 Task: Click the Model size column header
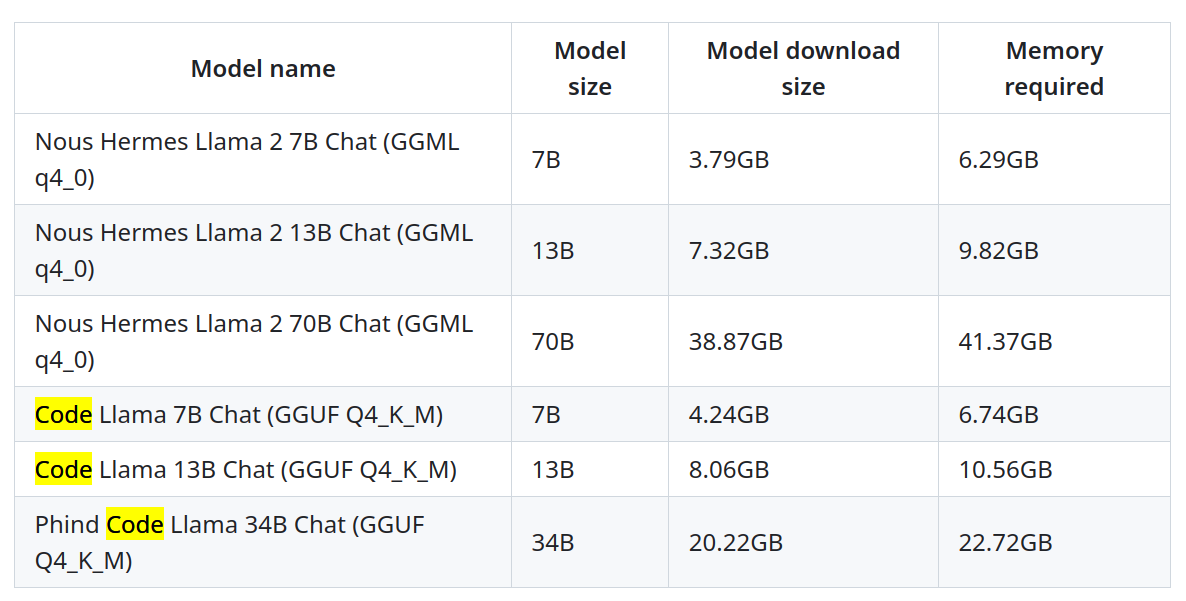[590, 69]
